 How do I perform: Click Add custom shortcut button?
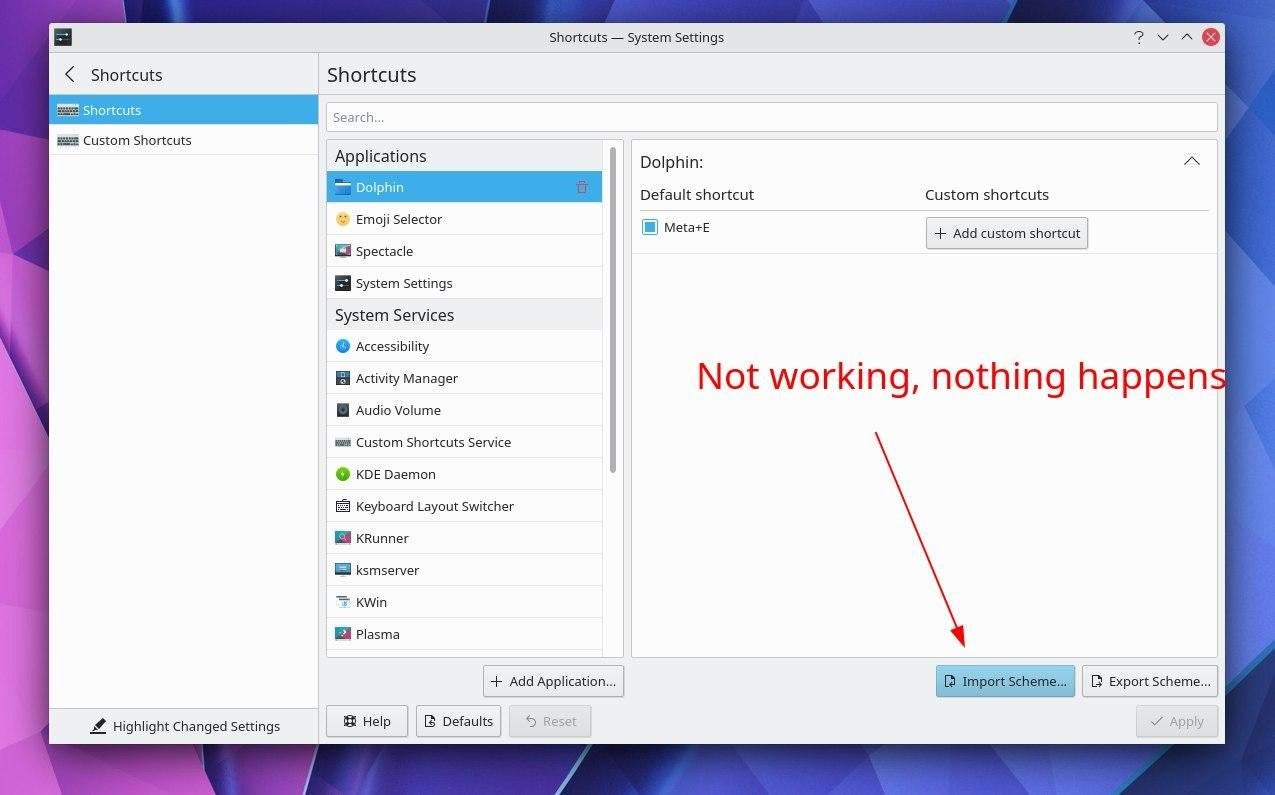(x=1006, y=233)
